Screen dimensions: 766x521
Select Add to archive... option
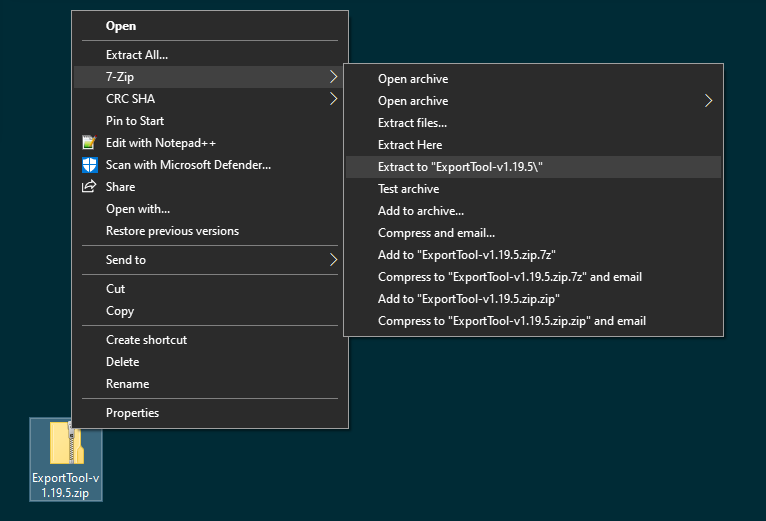click(x=420, y=211)
